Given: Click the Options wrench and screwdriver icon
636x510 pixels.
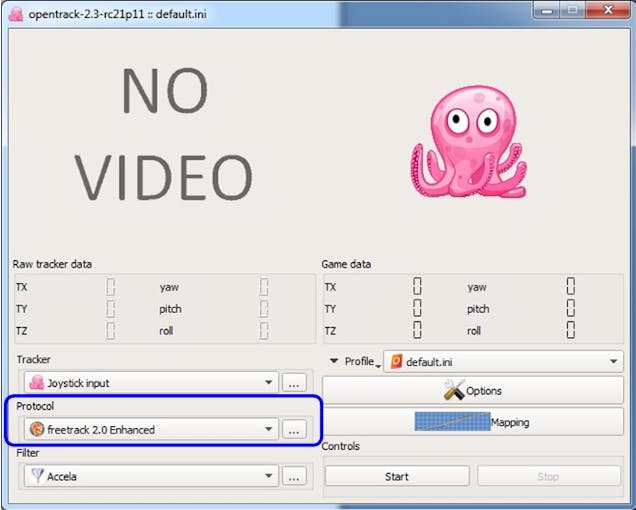Looking at the screenshot, I should (x=454, y=390).
